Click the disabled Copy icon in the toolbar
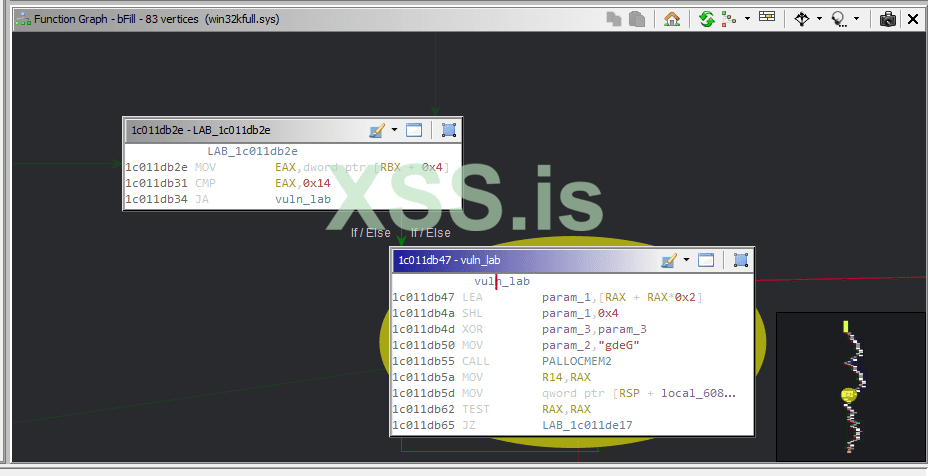 tap(614, 19)
